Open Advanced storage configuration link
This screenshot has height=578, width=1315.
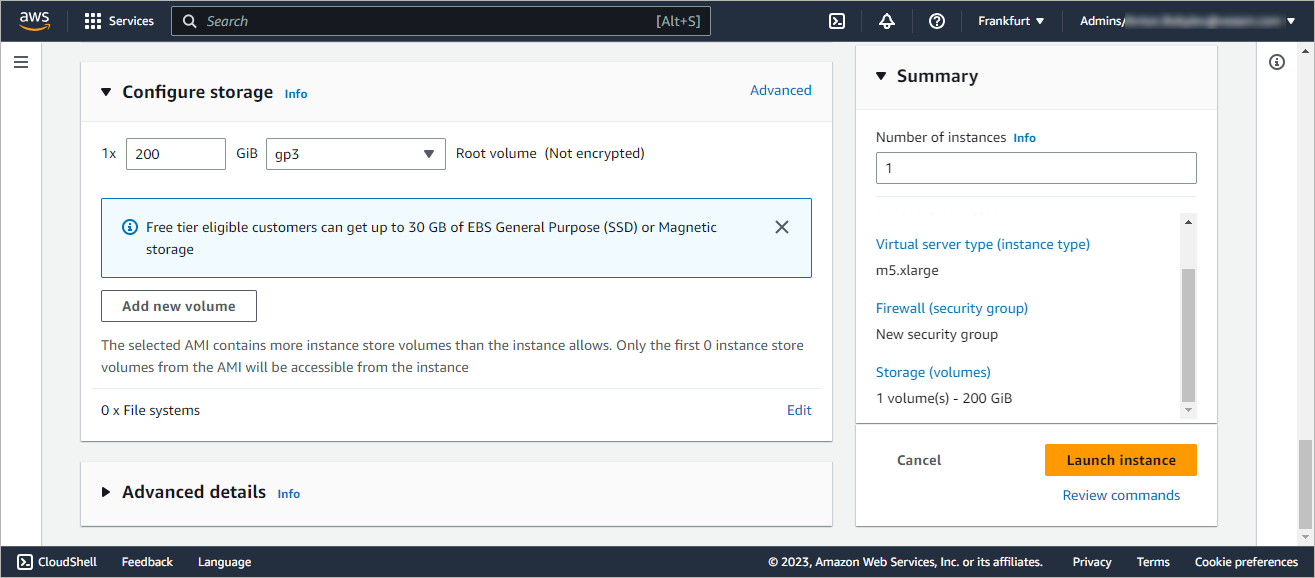(781, 90)
